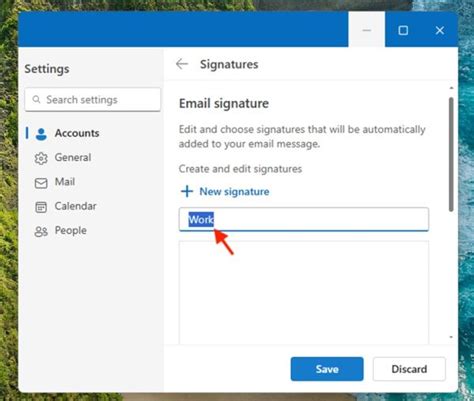Click the Email signature heading
474x401 pixels.
[224, 104]
